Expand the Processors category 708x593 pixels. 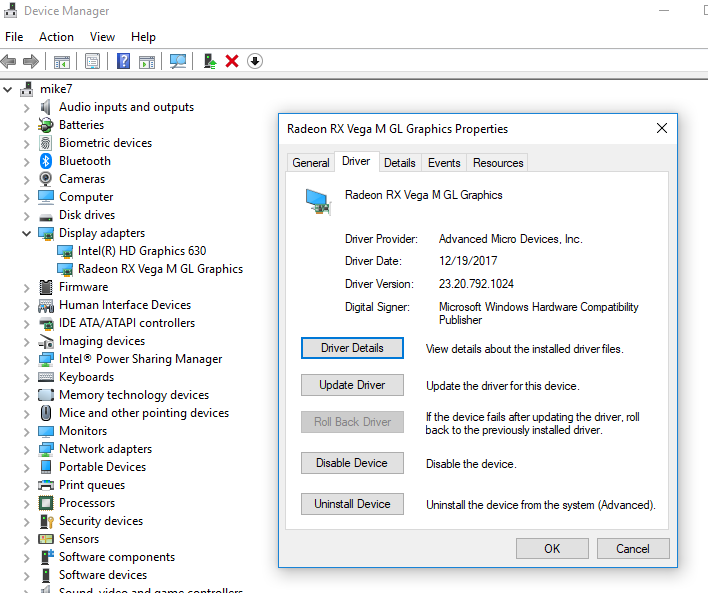coord(26,503)
